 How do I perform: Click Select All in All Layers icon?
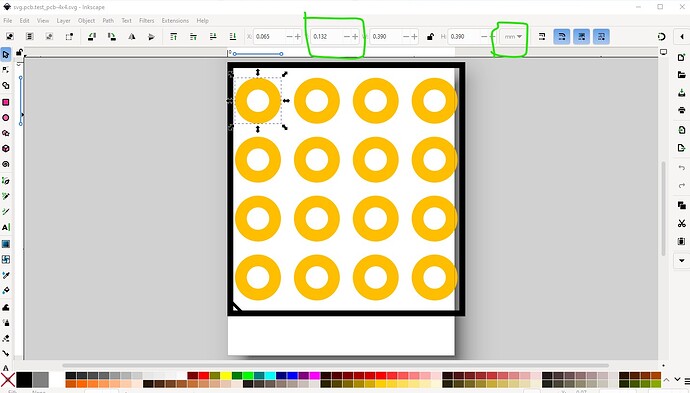(29, 37)
